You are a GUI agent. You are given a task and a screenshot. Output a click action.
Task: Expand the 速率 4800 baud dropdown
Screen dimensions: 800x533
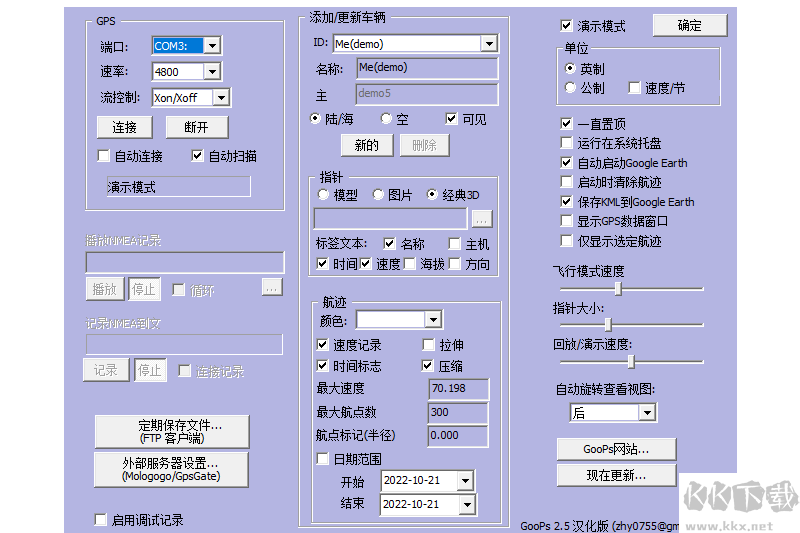pyautogui.click(x=211, y=72)
